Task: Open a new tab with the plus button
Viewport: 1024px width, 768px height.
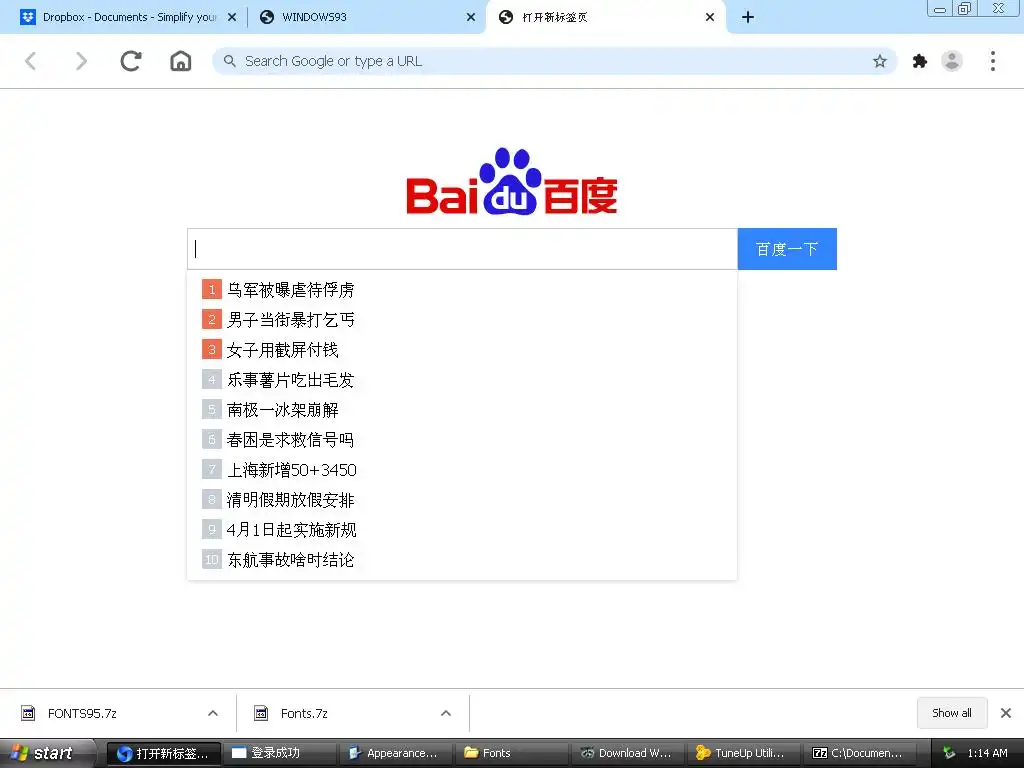Action: pos(748,18)
